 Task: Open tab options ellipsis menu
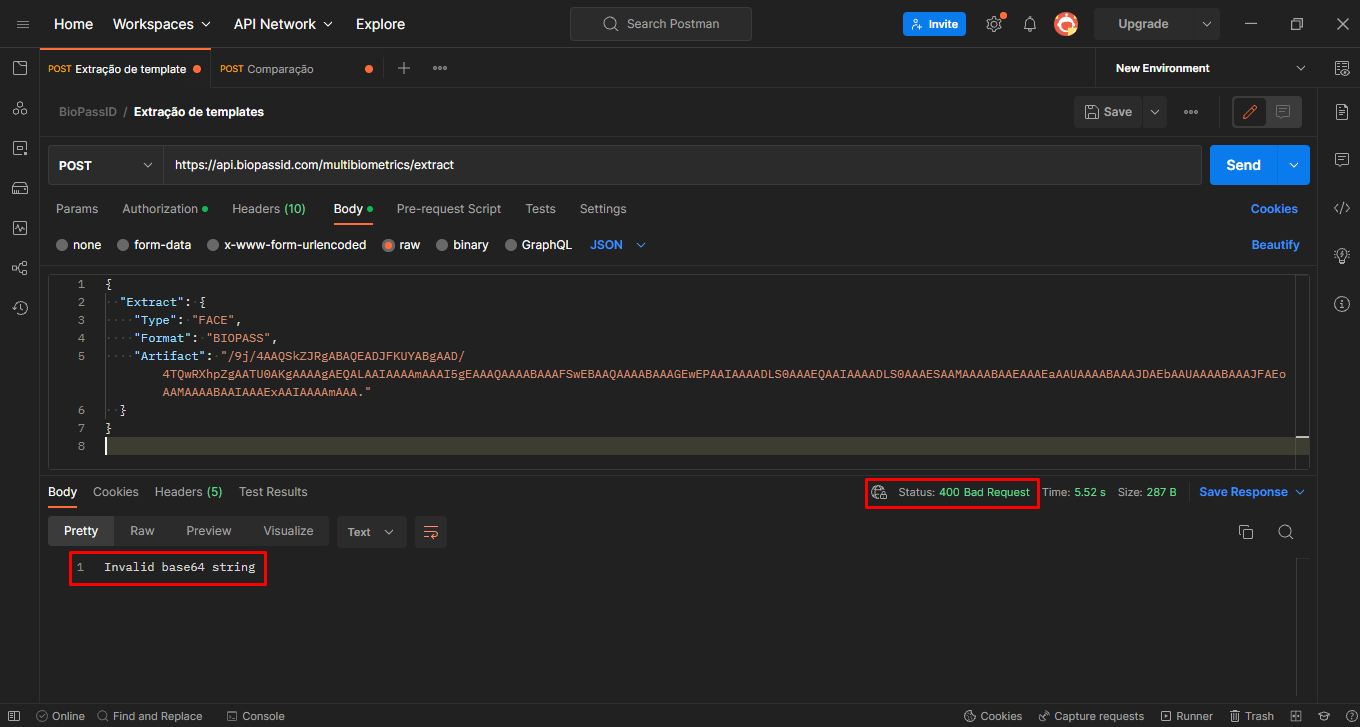pyautogui.click(x=440, y=68)
